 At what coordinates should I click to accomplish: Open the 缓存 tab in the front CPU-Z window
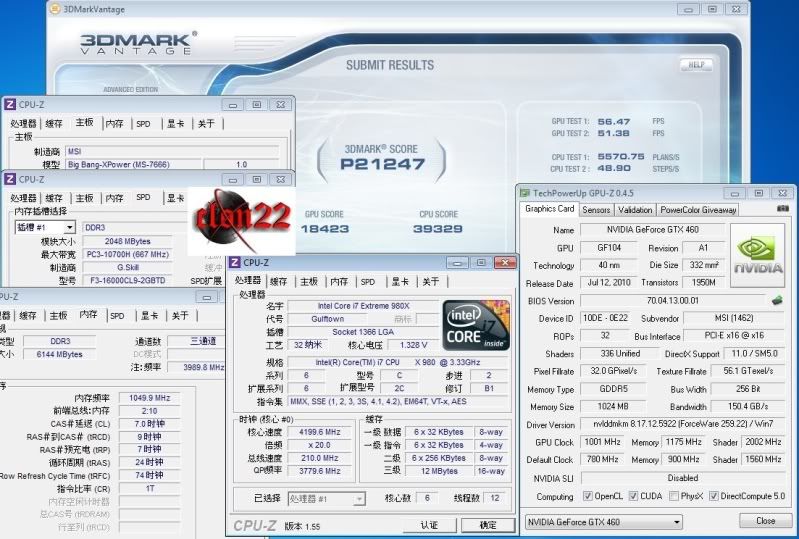(279, 281)
